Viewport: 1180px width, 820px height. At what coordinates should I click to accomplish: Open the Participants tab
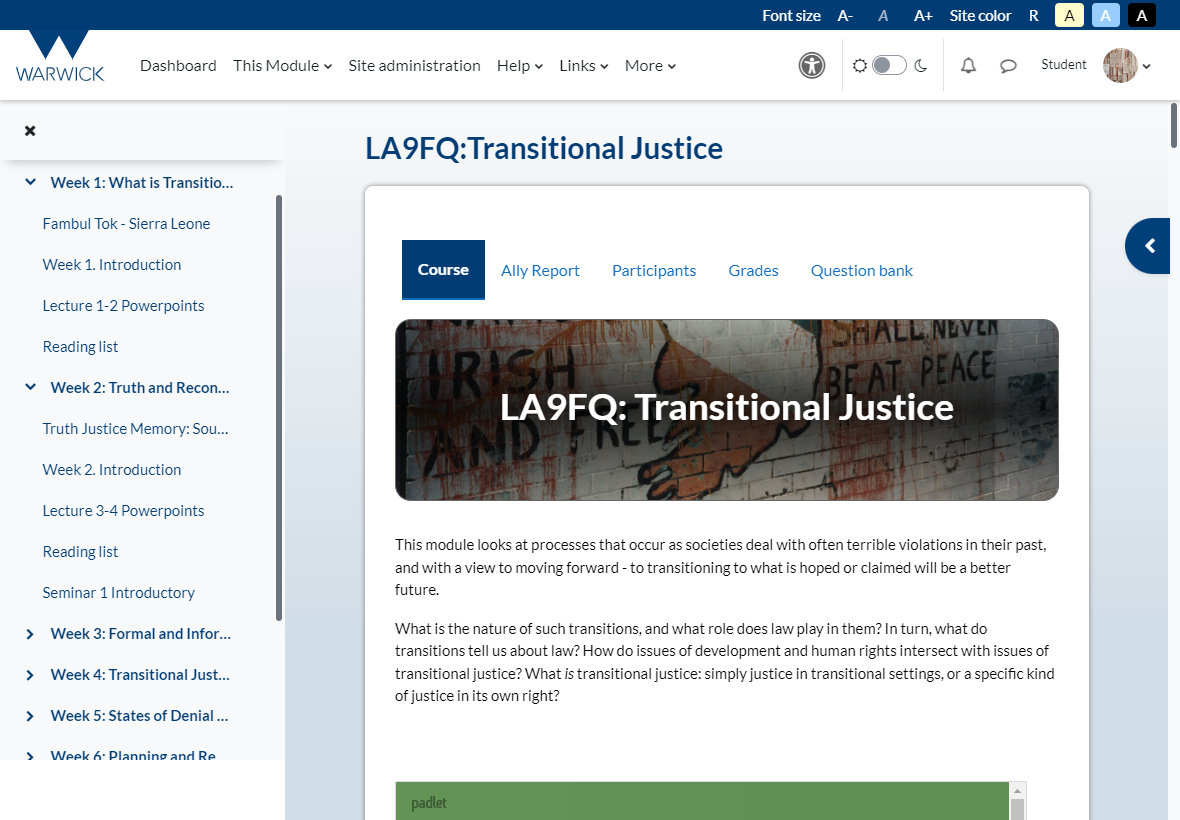tap(654, 271)
